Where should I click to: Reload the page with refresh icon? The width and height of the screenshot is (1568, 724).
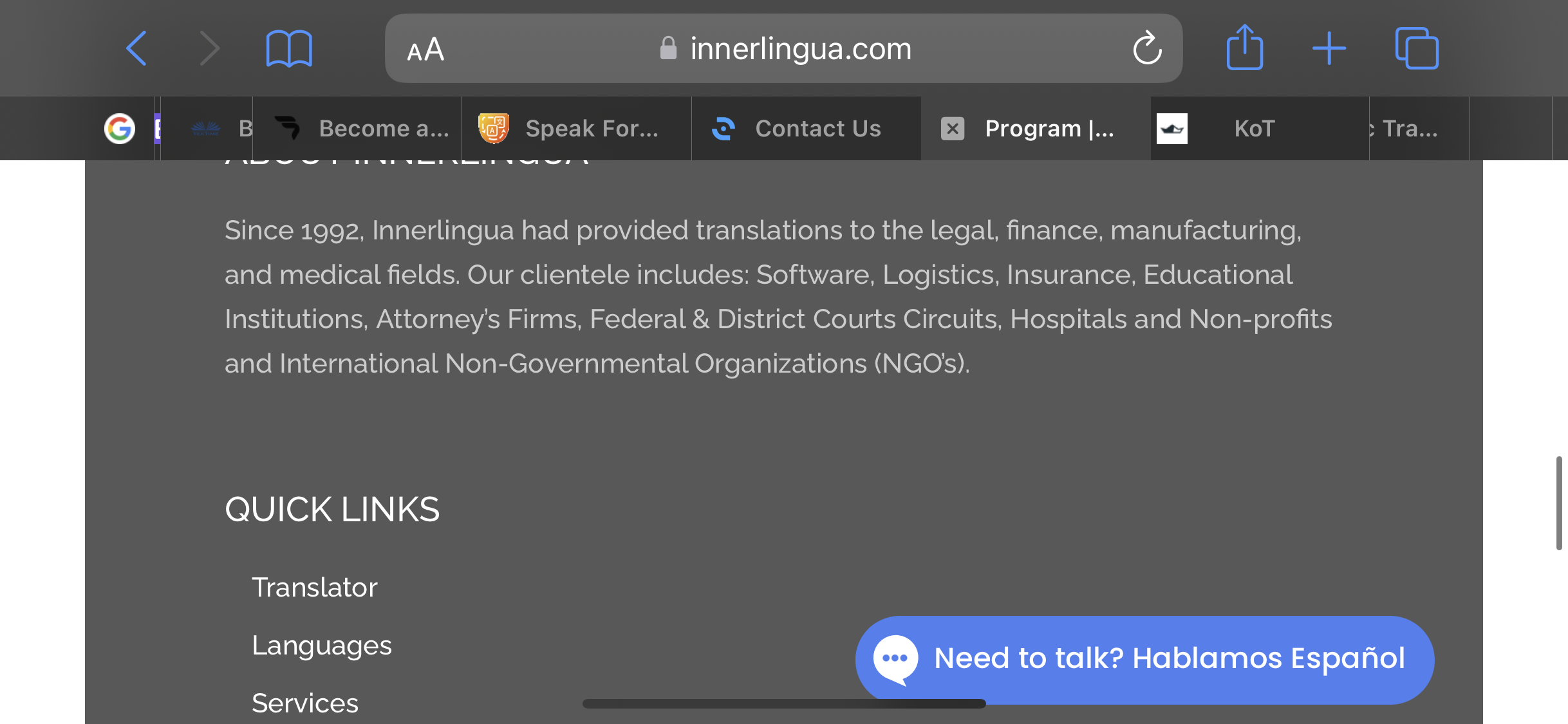coord(1147,48)
